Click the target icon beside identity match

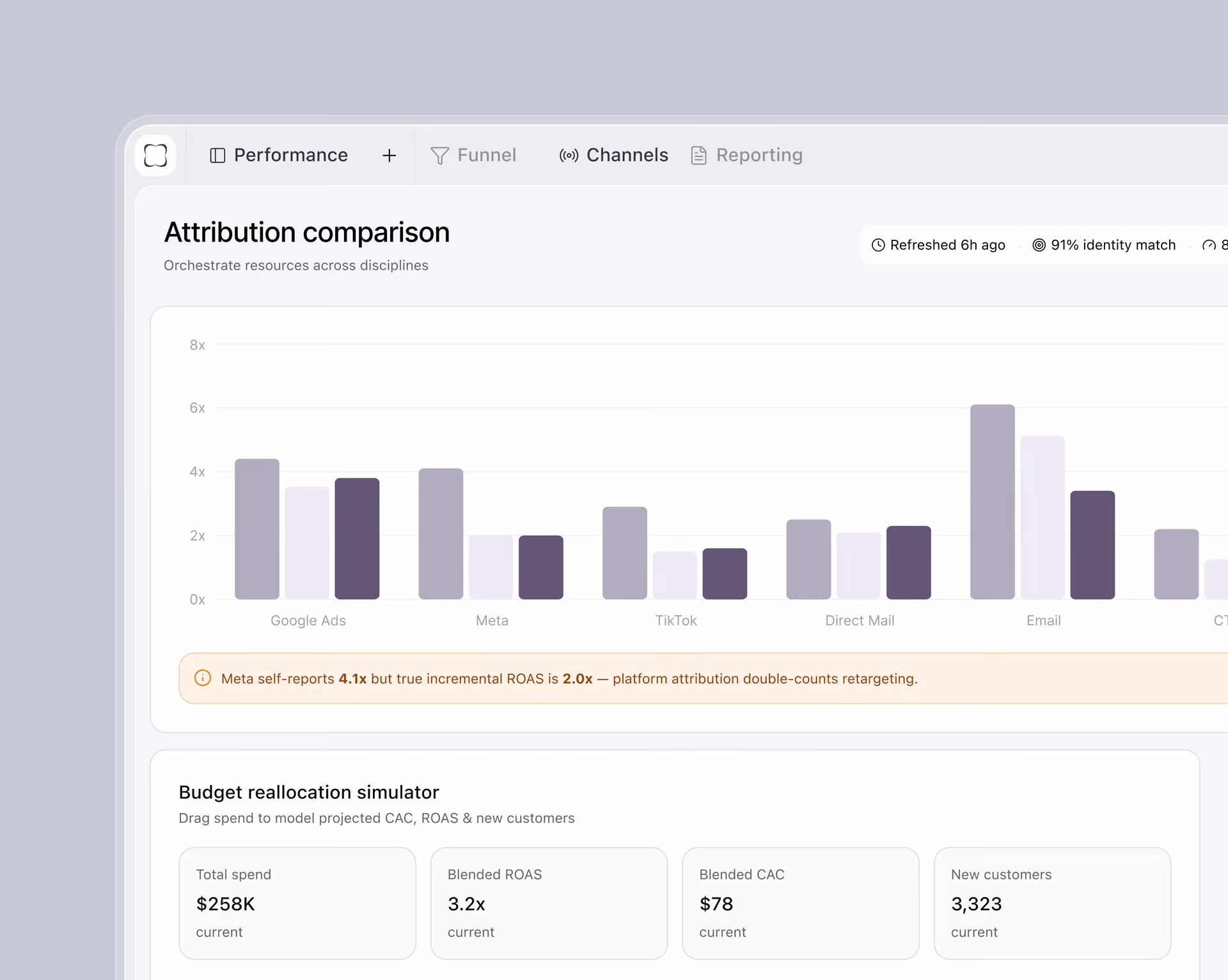tap(1039, 245)
